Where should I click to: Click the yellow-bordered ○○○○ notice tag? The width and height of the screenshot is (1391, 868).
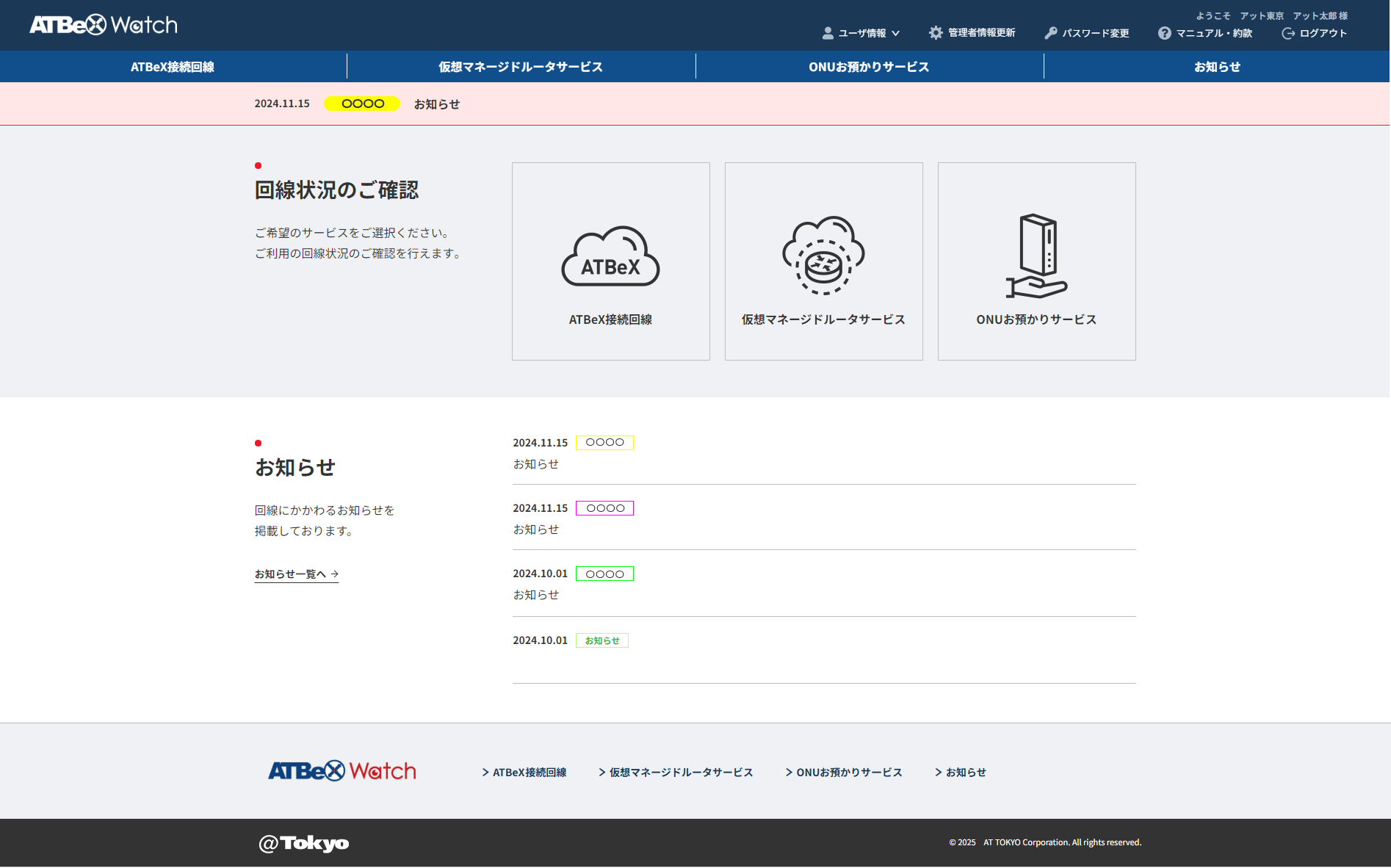point(604,443)
